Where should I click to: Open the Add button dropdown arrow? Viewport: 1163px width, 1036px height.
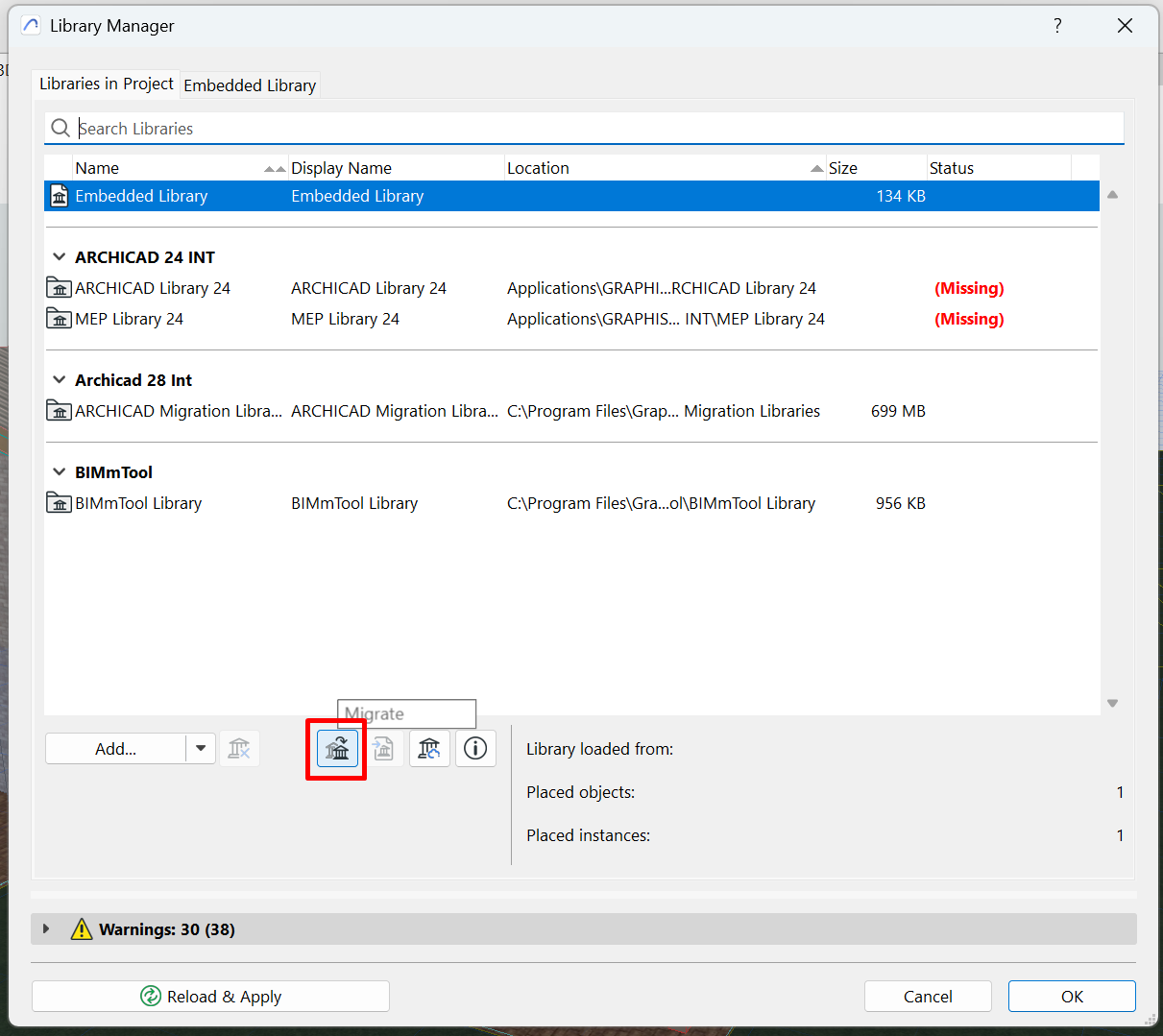tap(201, 749)
